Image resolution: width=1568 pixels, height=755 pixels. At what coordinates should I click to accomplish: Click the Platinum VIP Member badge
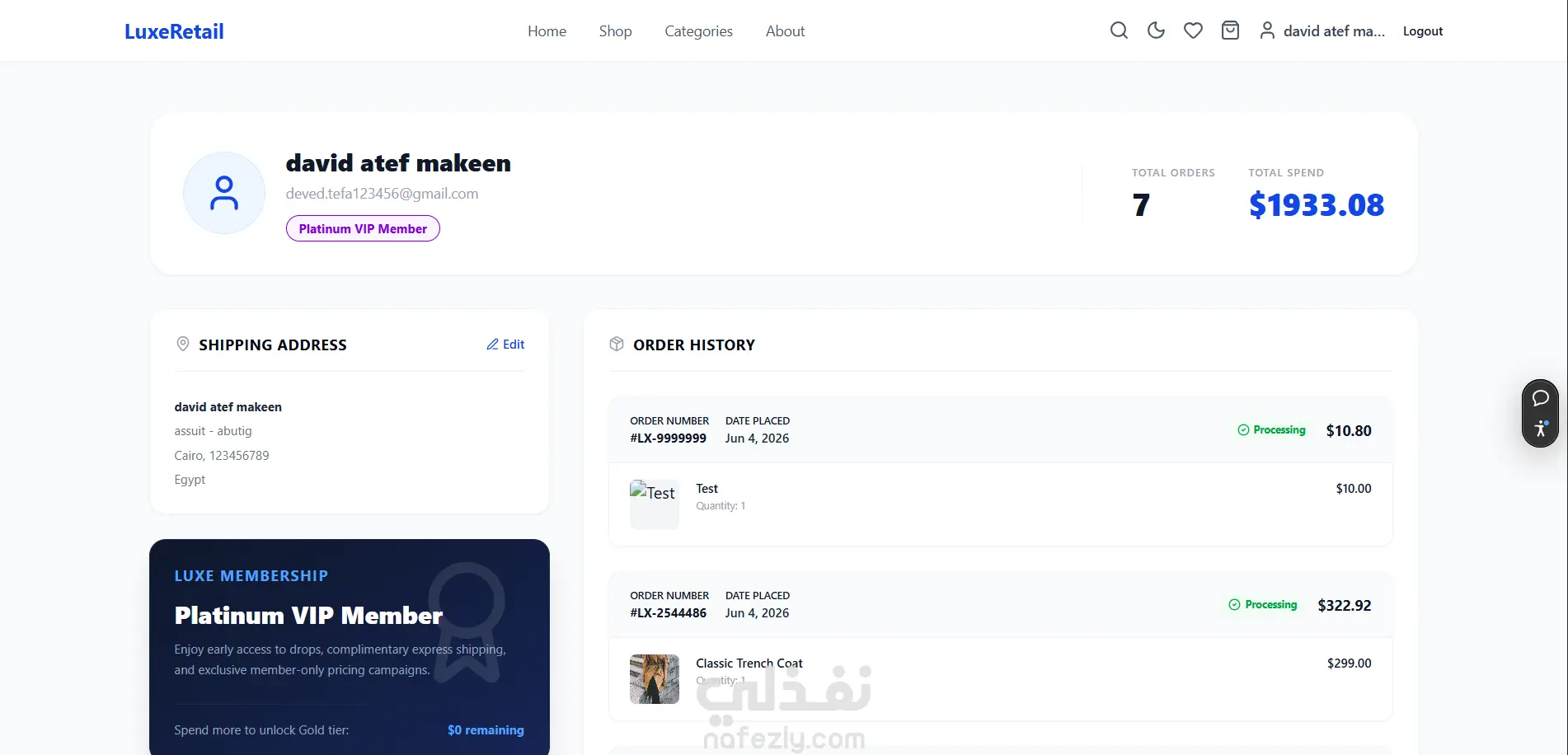click(x=363, y=228)
